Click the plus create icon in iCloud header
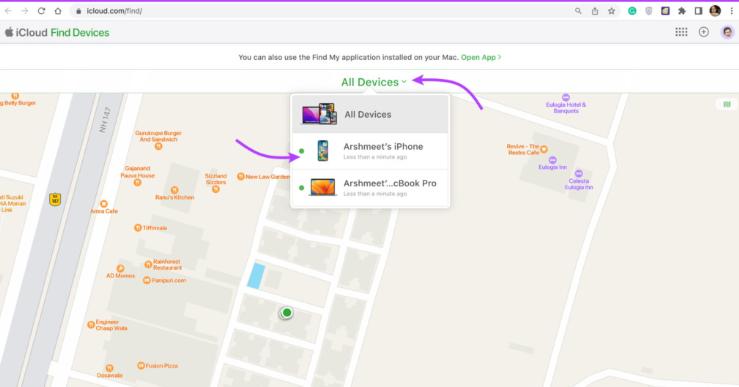The width and height of the screenshot is (739, 387). pyautogui.click(x=704, y=32)
